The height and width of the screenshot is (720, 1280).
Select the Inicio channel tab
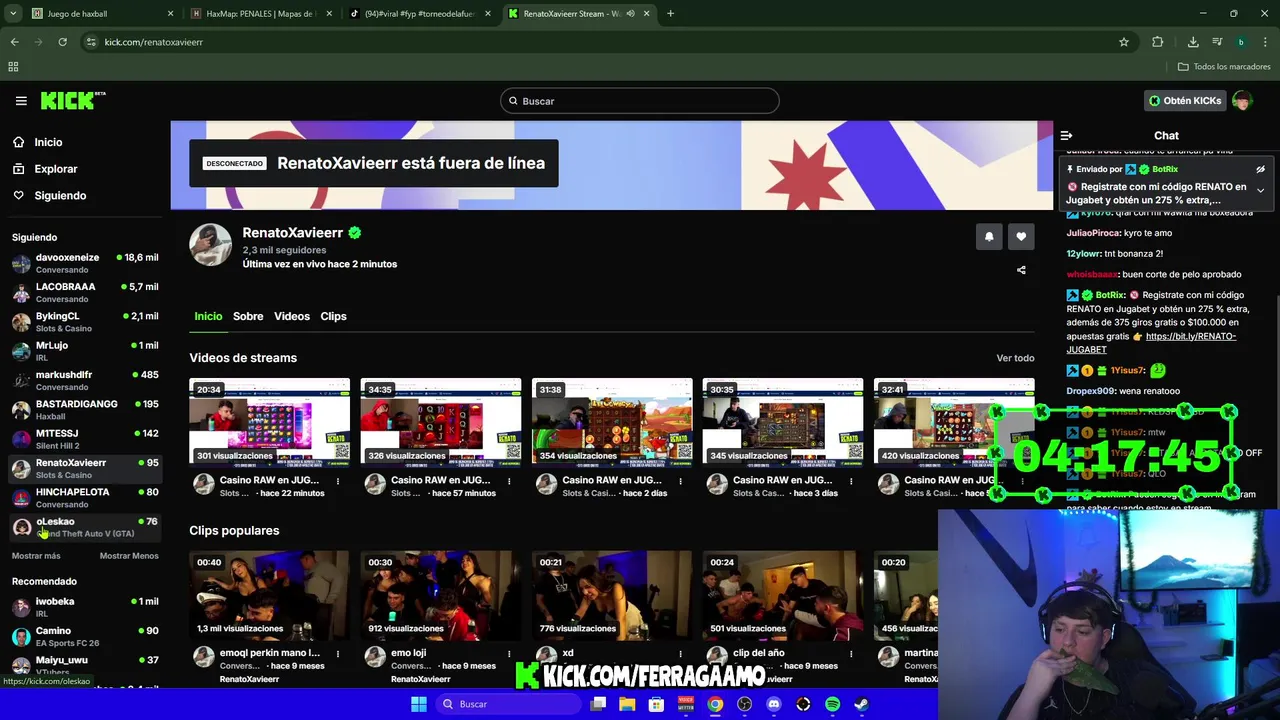coord(208,316)
